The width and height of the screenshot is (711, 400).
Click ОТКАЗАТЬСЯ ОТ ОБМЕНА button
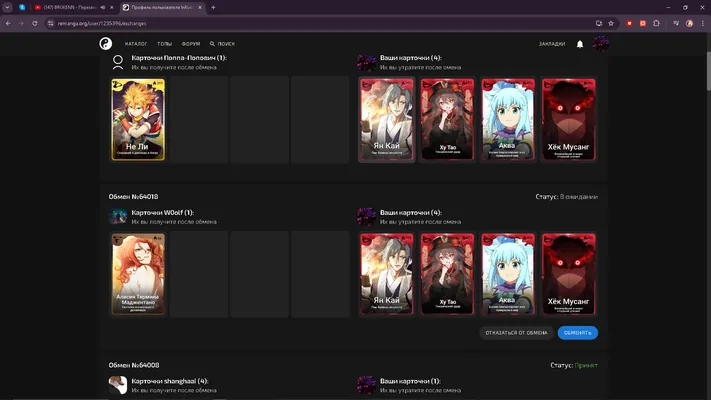pos(516,332)
